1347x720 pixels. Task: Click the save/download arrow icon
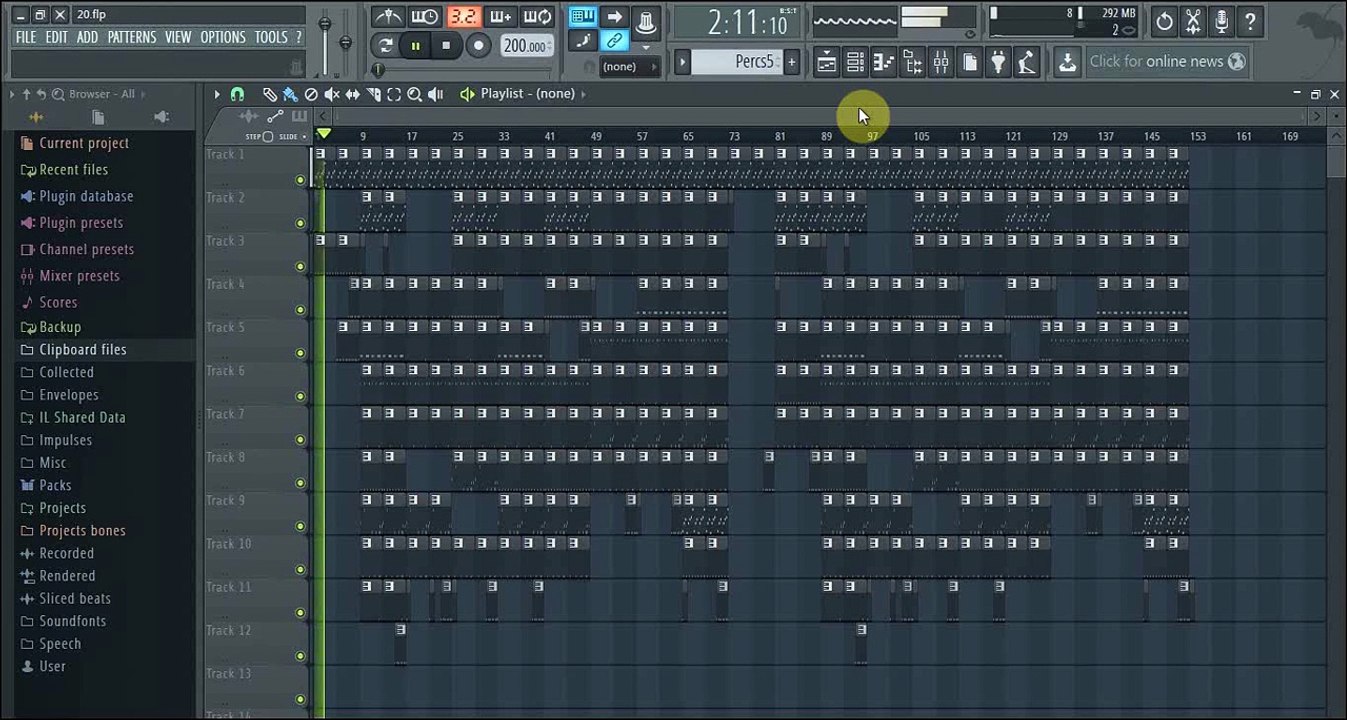click(x=1067, y=62)
